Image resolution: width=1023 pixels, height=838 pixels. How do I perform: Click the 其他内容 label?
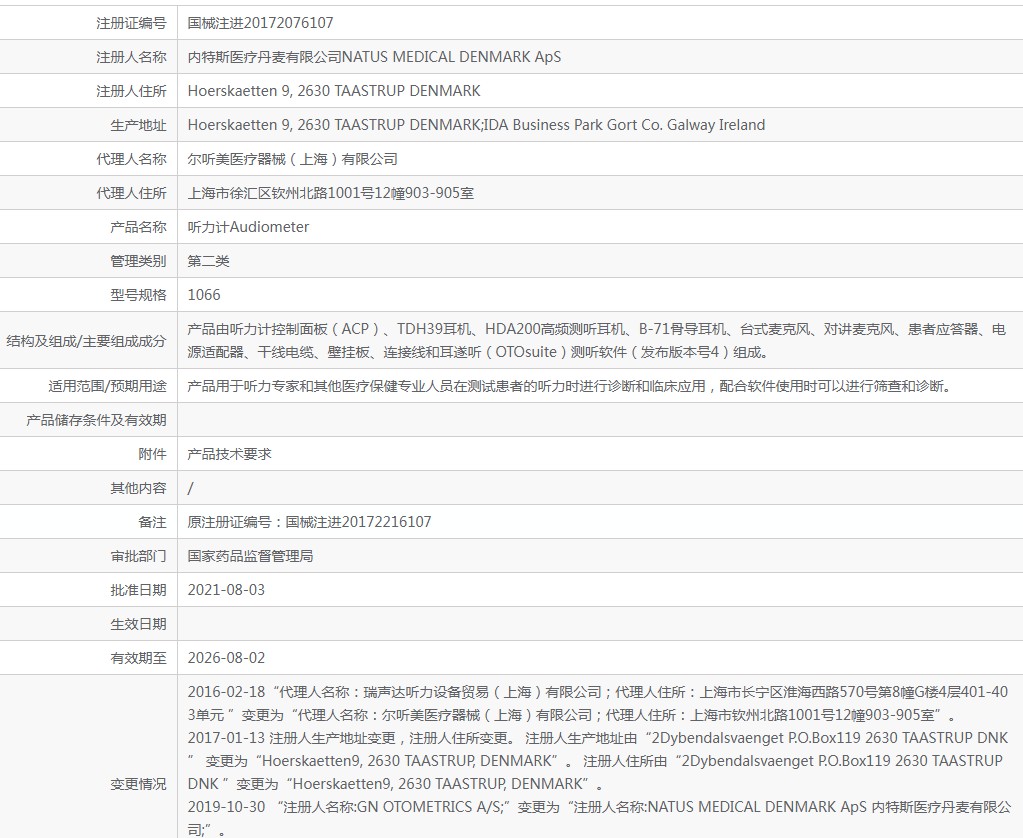click(x=138, y=488)
